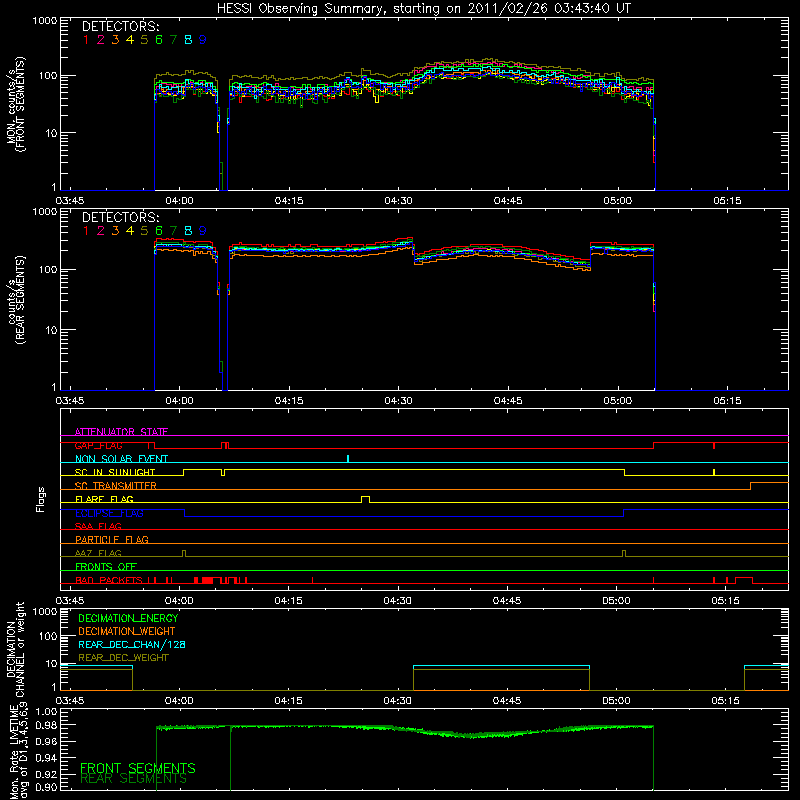This screenshot has width=800, height=800.
Task: Click the 'HESSI Observing Summary' plot title
Action: click(x=424, y=9)
